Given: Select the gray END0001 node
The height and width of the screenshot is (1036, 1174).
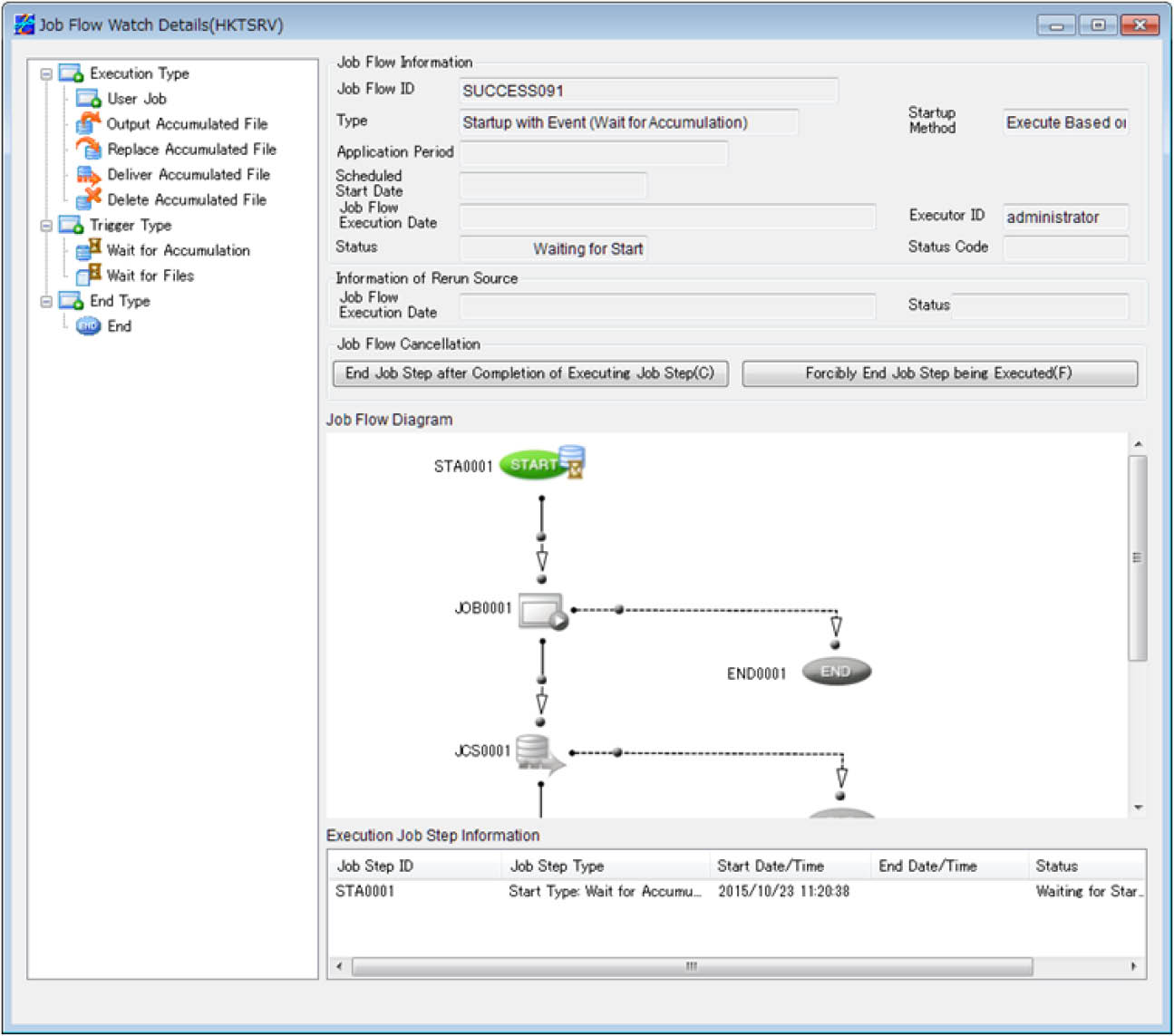Looking at the screenshot, I should coord(836,672).
